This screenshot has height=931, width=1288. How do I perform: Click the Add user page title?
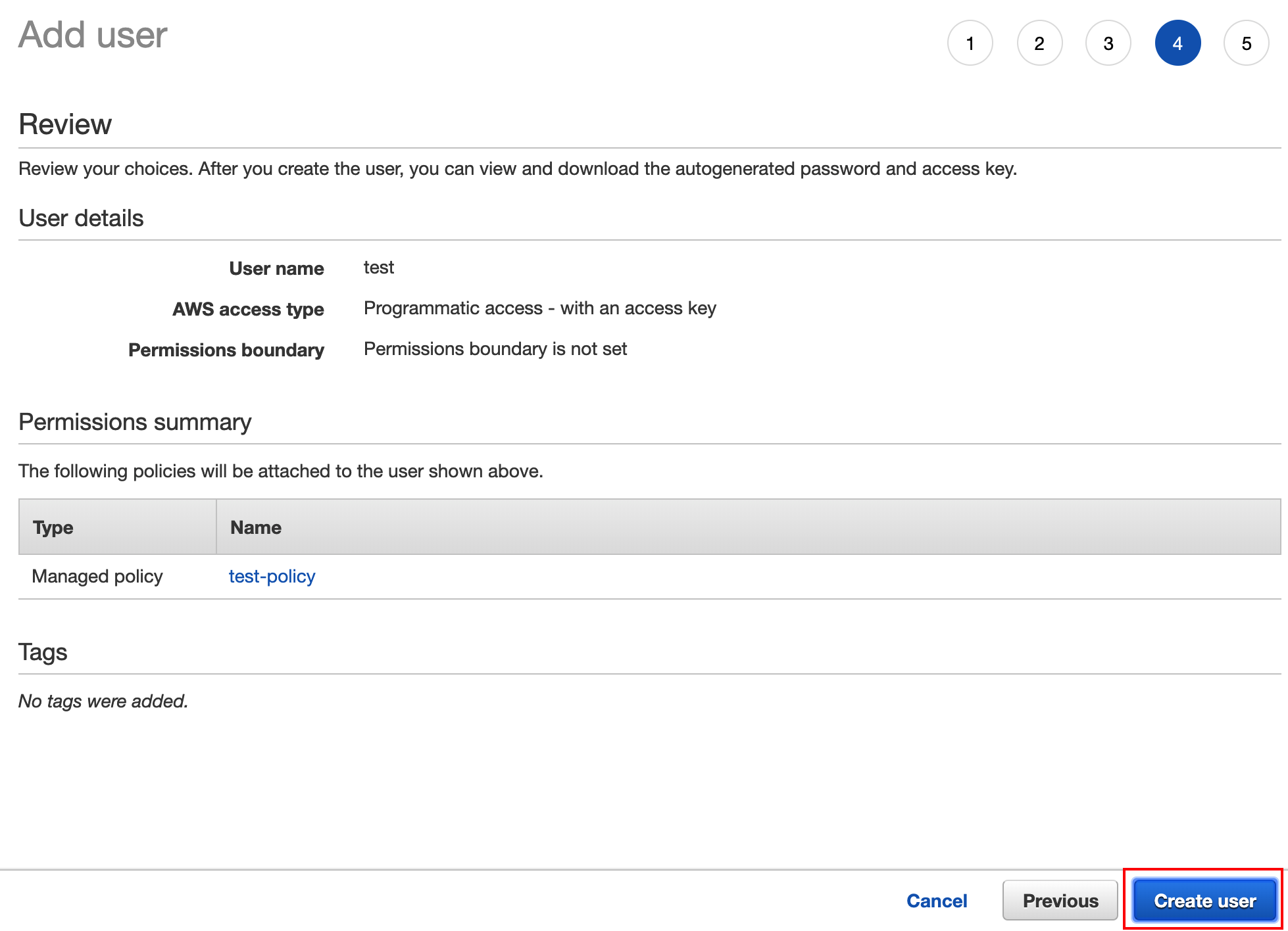coord(93,35)
